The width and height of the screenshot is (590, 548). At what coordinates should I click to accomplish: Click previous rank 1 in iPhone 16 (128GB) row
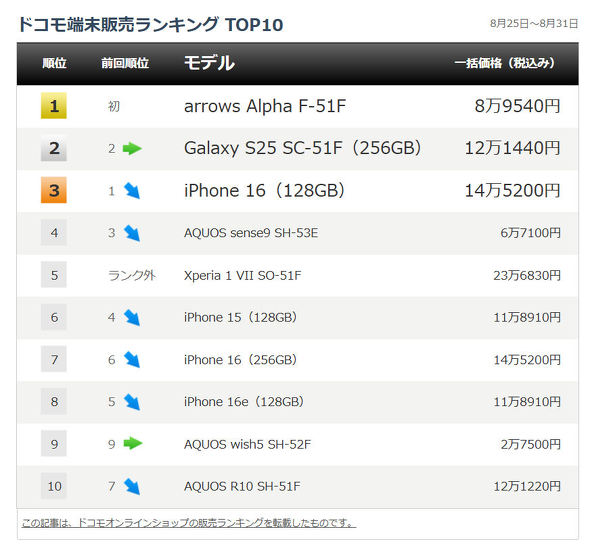pos(112,191)
